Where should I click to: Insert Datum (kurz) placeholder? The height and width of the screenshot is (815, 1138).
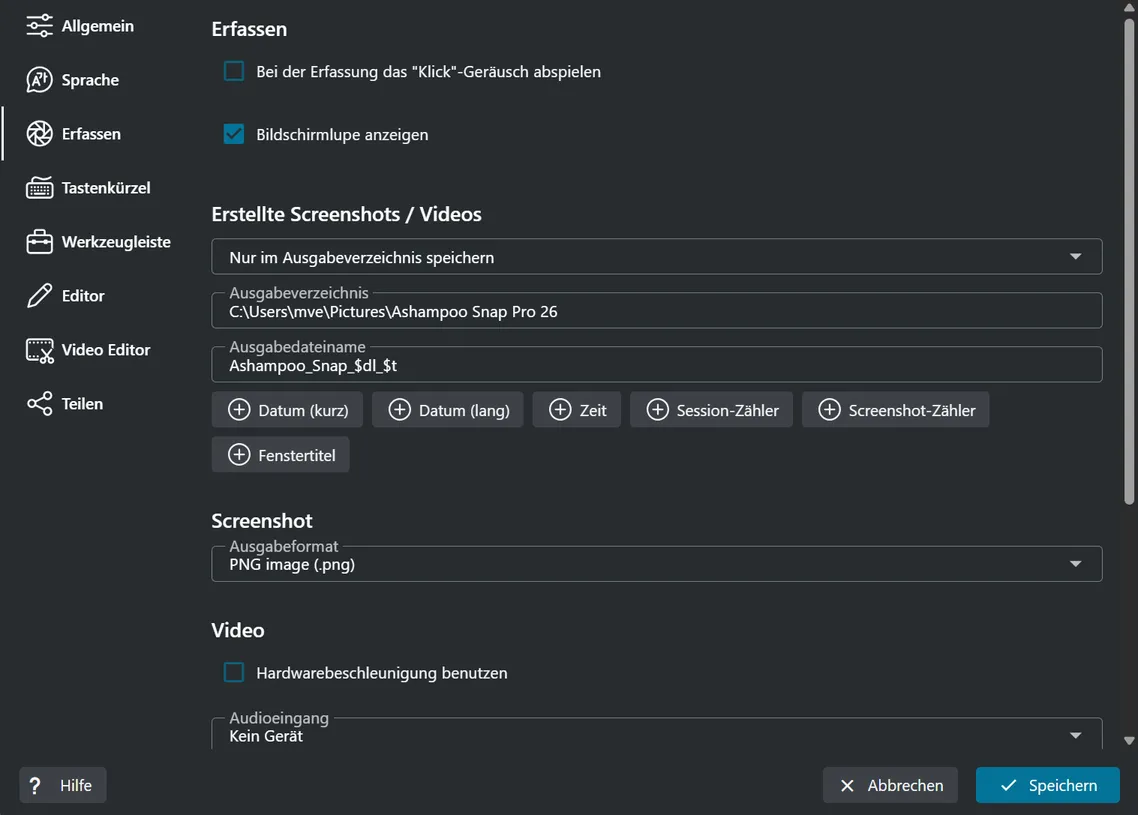287,409
